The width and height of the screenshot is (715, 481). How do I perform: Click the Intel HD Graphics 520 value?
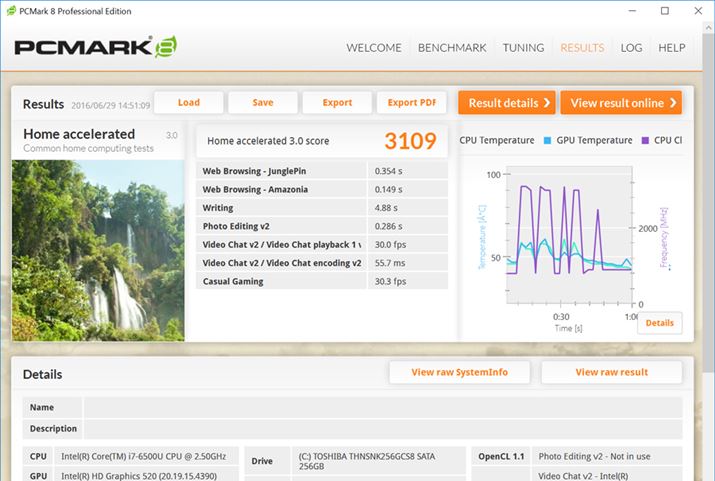tap(139, 476)
